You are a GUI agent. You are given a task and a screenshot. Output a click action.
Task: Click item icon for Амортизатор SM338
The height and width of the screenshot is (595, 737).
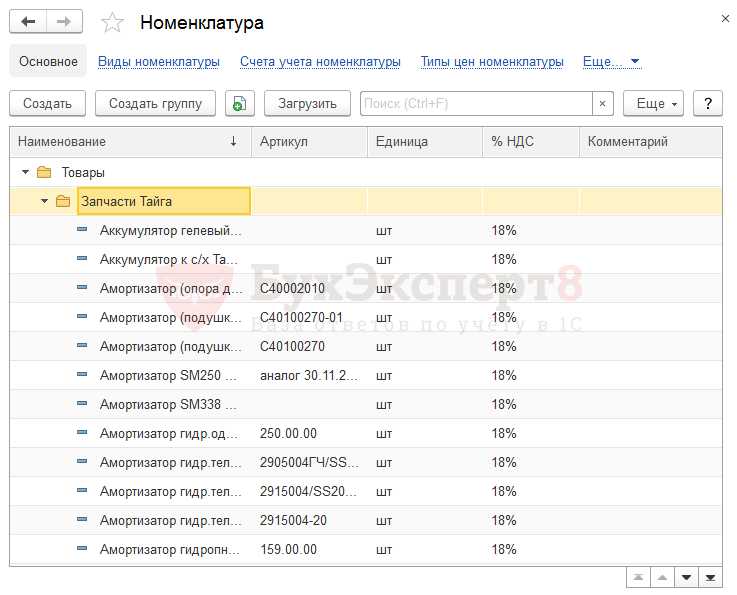pos(82,403)
